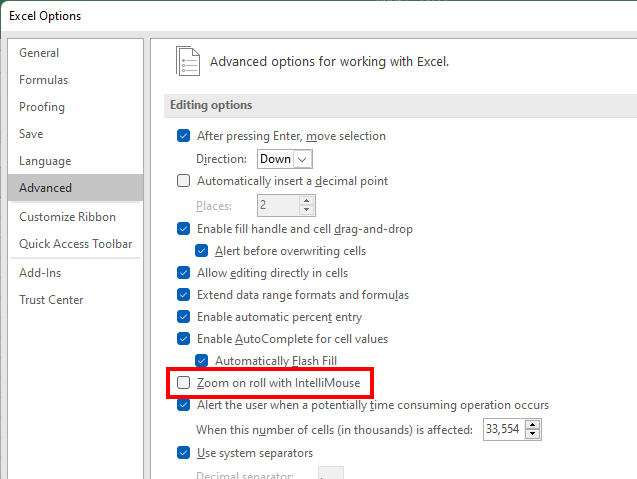
Task: Enable Zoom on roll with IntelliMouse
Action: pos(184,383)
